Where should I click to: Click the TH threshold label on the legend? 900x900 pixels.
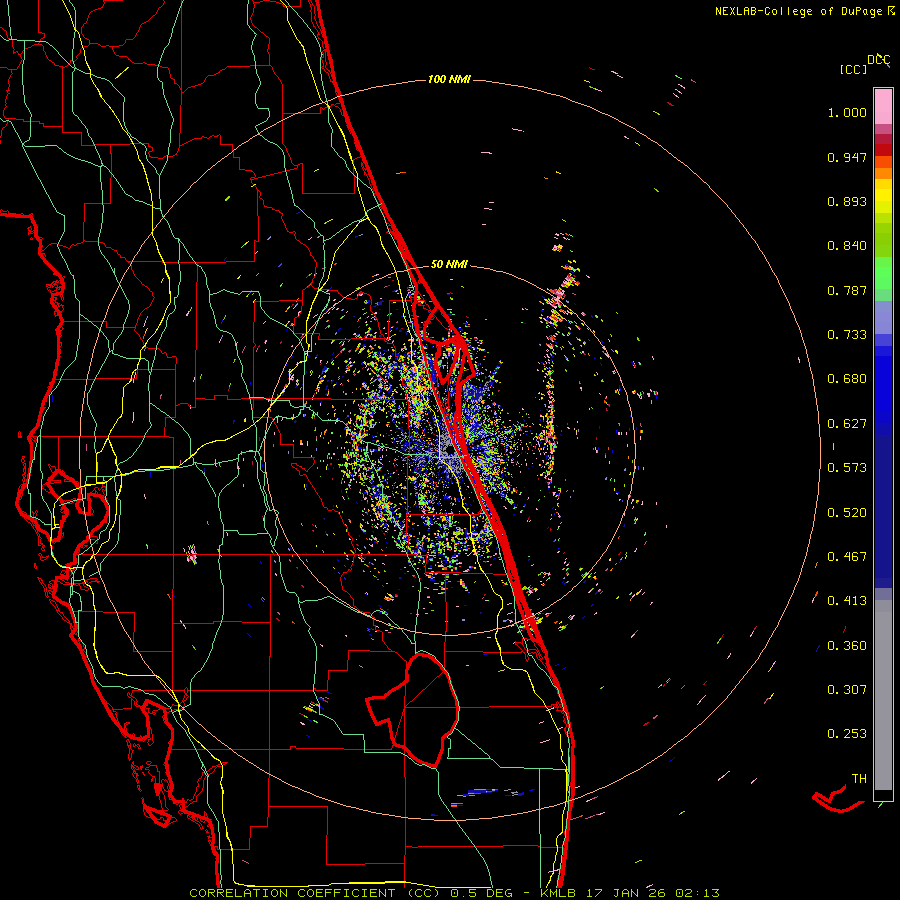[859, 779]
